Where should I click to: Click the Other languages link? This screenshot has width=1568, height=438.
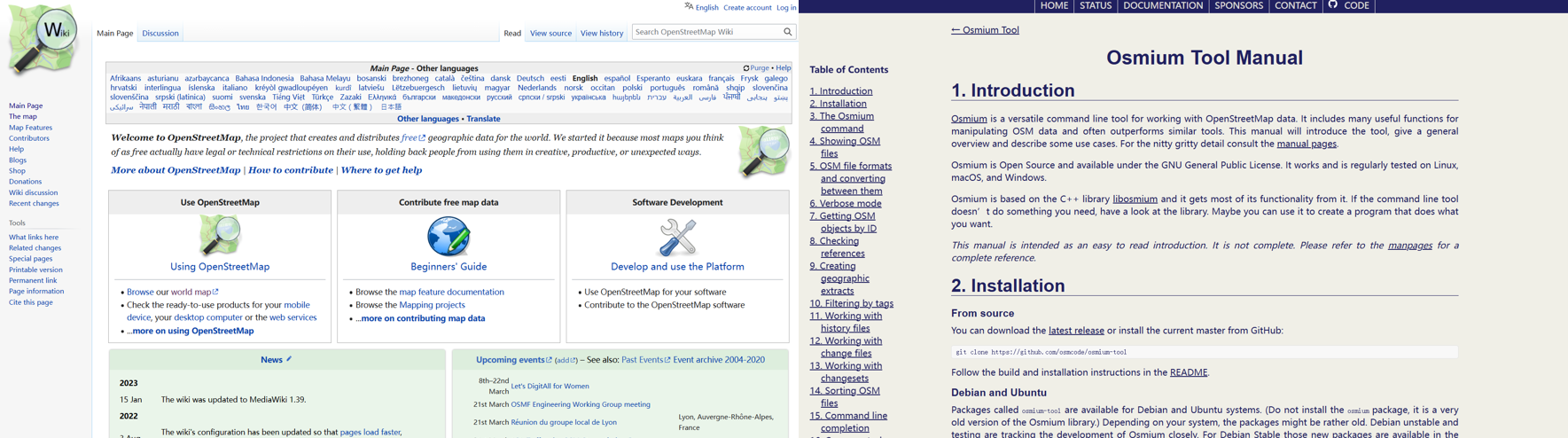point(428,119)
